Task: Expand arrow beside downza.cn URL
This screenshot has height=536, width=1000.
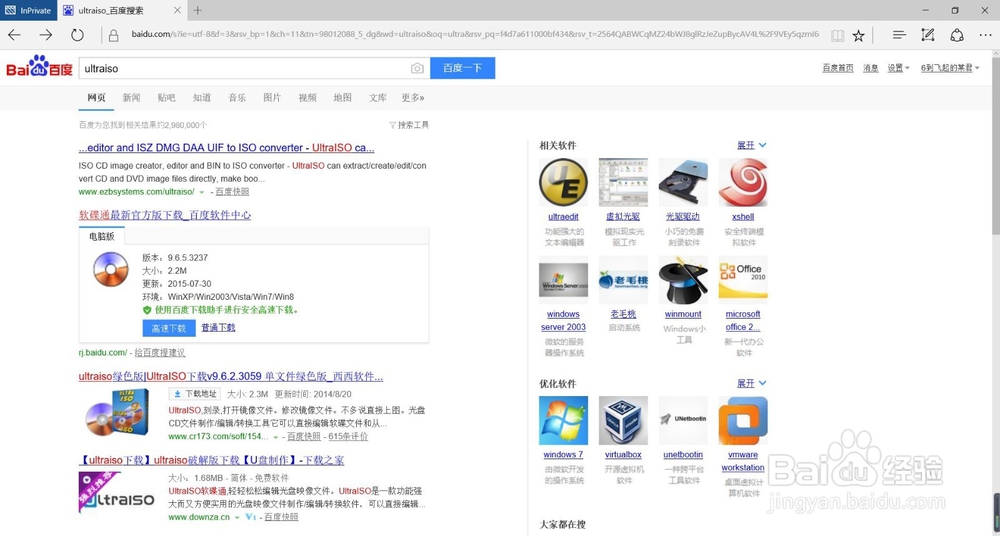Action: point(237,517)
